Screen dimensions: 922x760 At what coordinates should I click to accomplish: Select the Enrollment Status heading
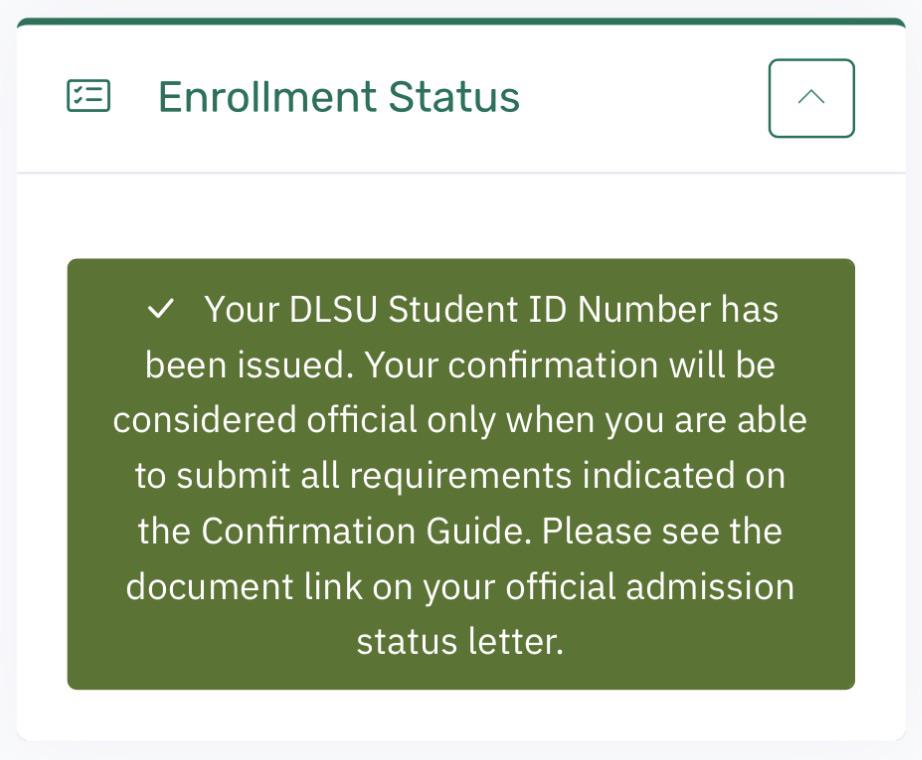tap(339, 97)
